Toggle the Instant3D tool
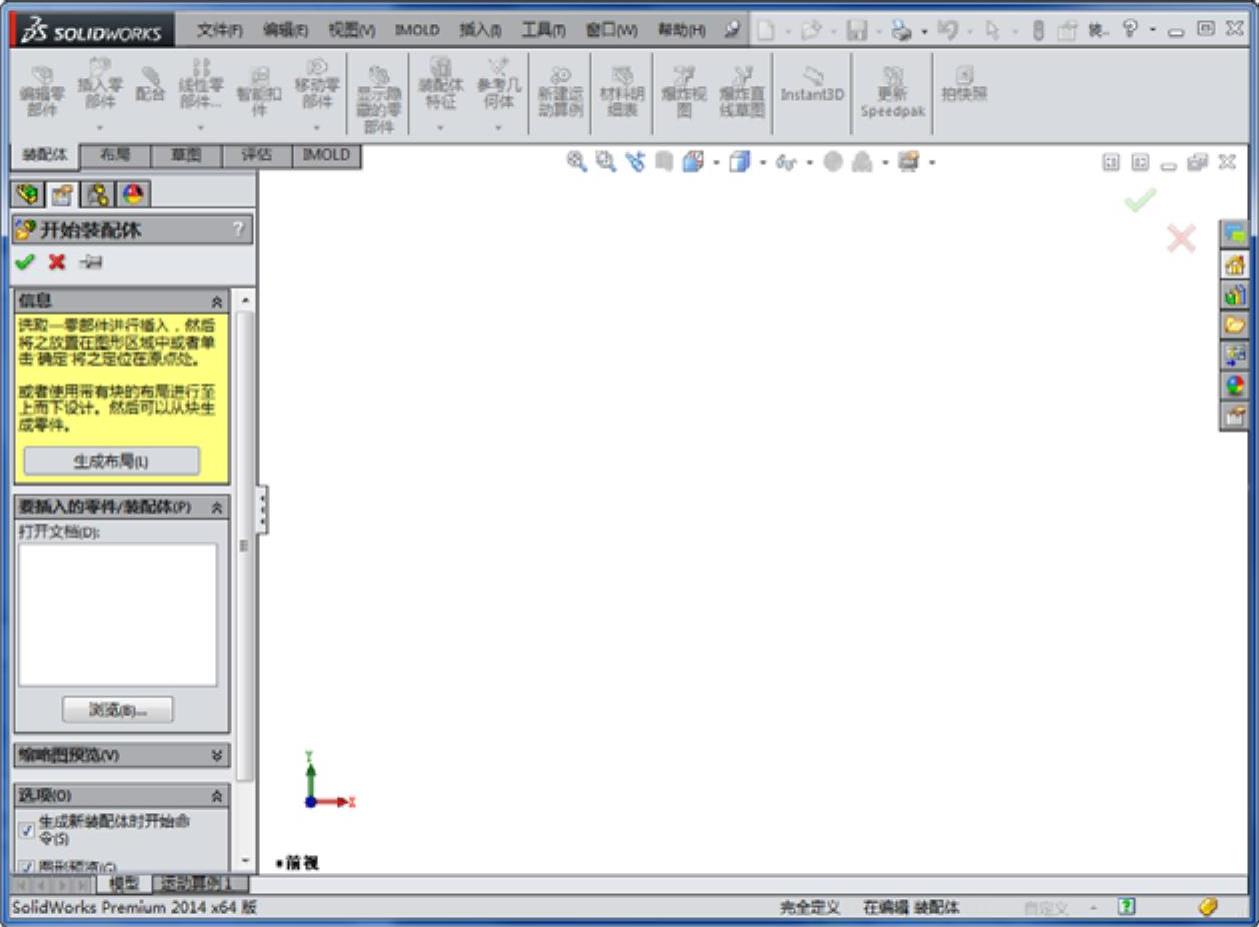The width and height of the screenshot is (1259, 927). 812,86
